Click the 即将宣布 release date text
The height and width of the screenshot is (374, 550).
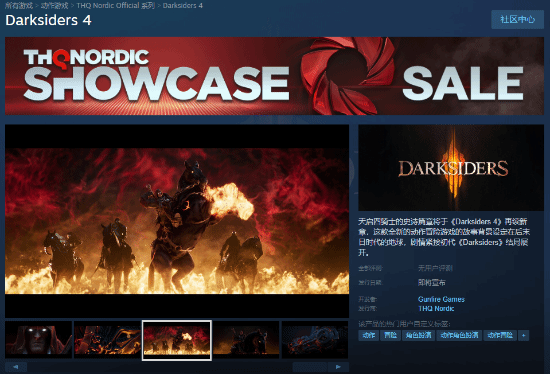431,282
